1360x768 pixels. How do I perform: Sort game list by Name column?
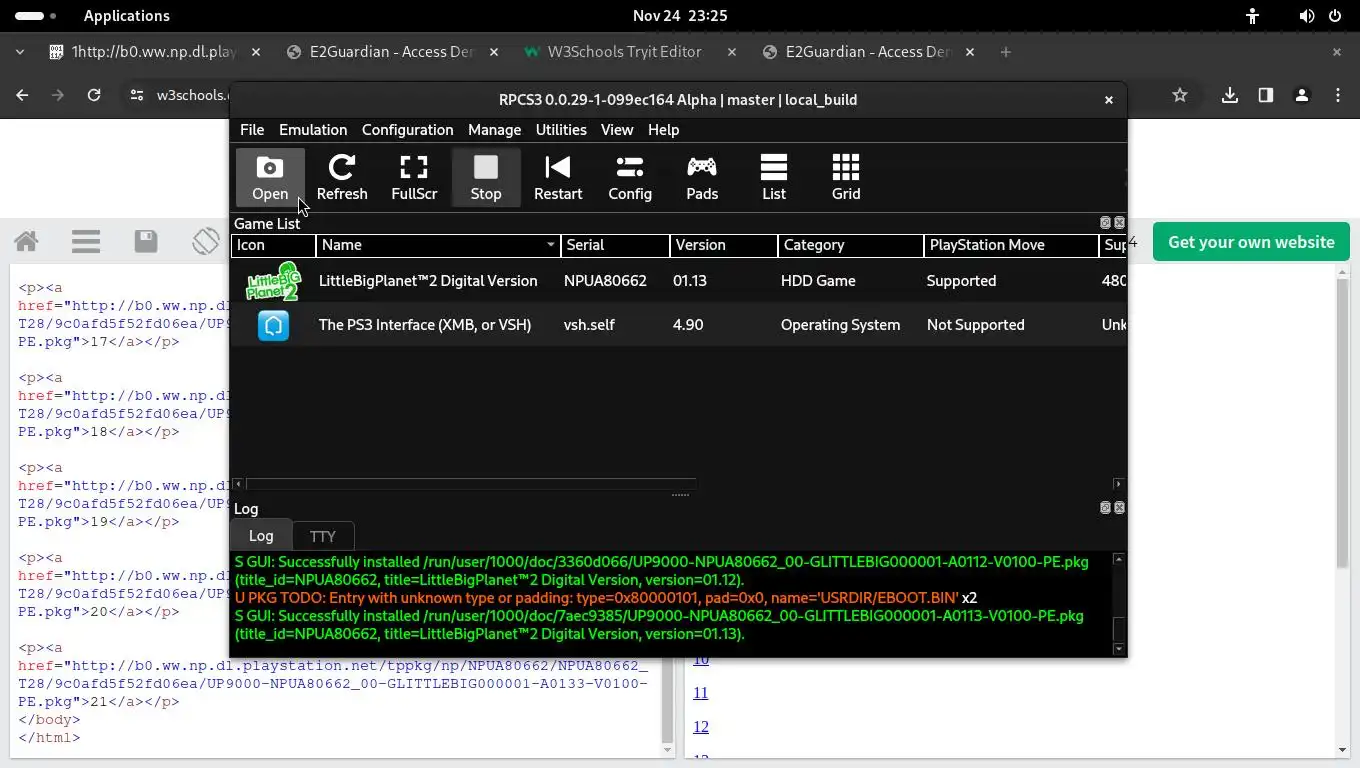(438, 245)
